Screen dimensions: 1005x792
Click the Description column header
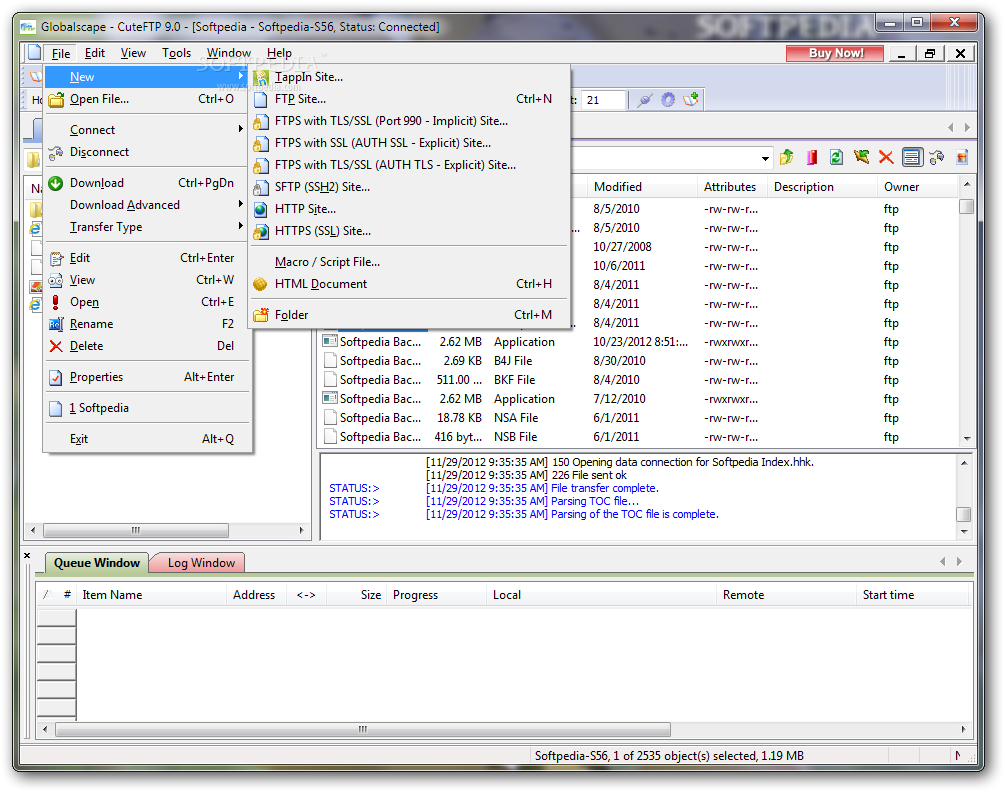pyautogui.click(x=822, y=186)
